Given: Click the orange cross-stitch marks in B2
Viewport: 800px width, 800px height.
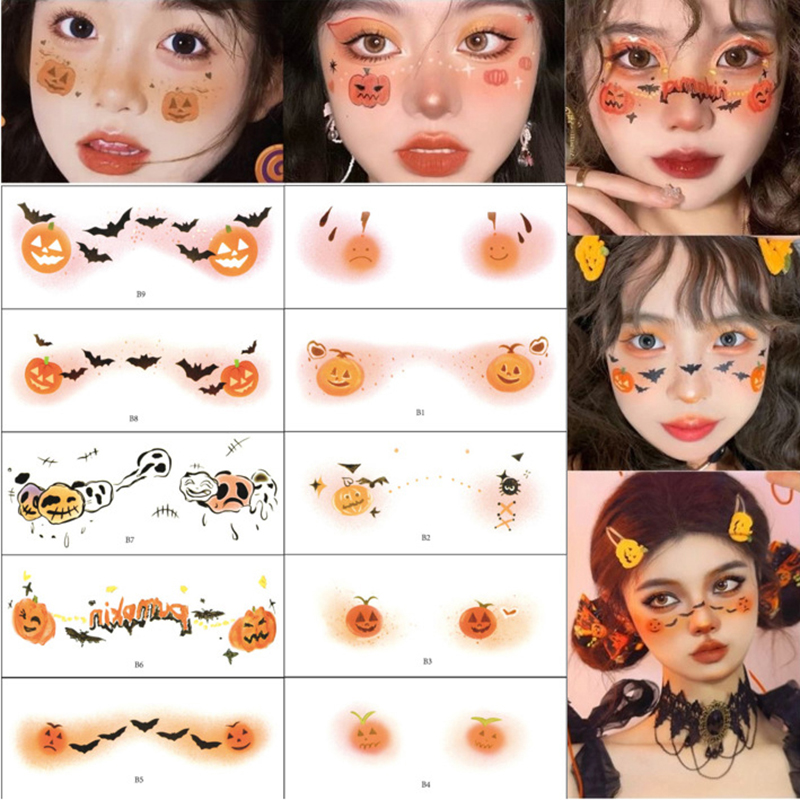Looking at the screenshot, I should 505,515.
